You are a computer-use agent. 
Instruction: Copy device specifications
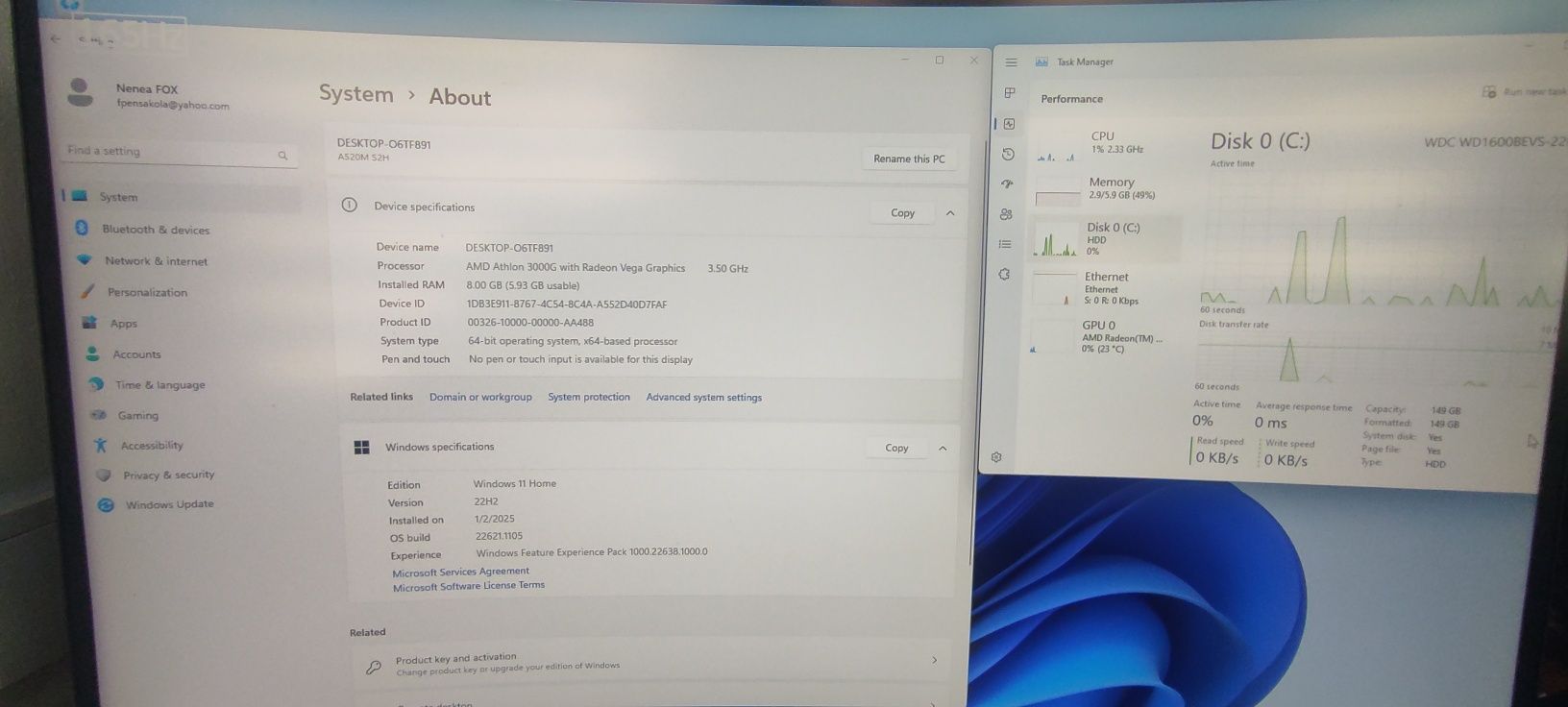pyautogui.click(x=902, y=213)
